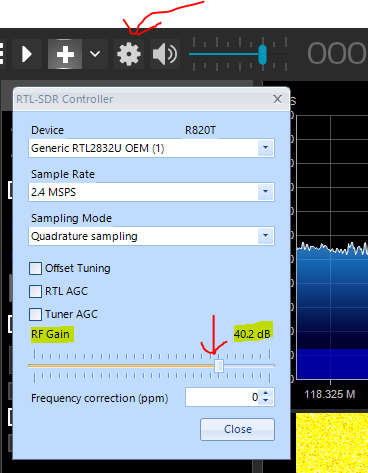Enable the Tuner AGC checkbox
The width and height of the screenshot is (368, 473).
click(35, 314)
